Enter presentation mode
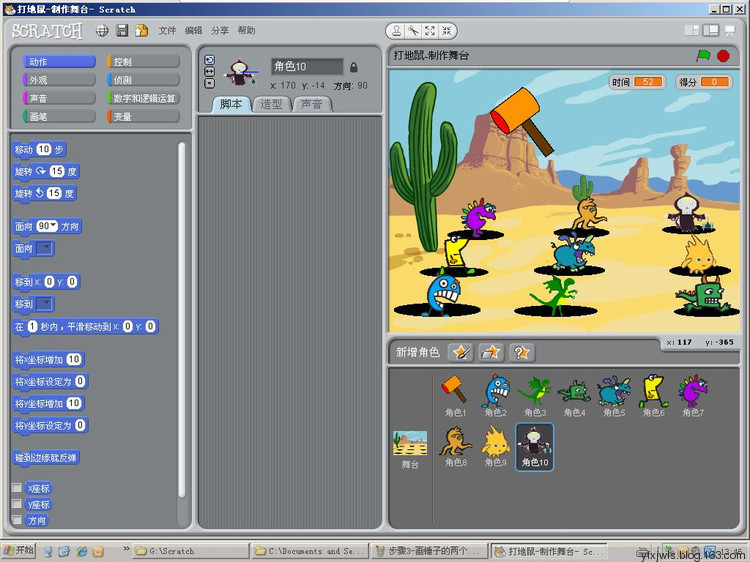Viewport: 750px width, 562px height. [730, 31]
